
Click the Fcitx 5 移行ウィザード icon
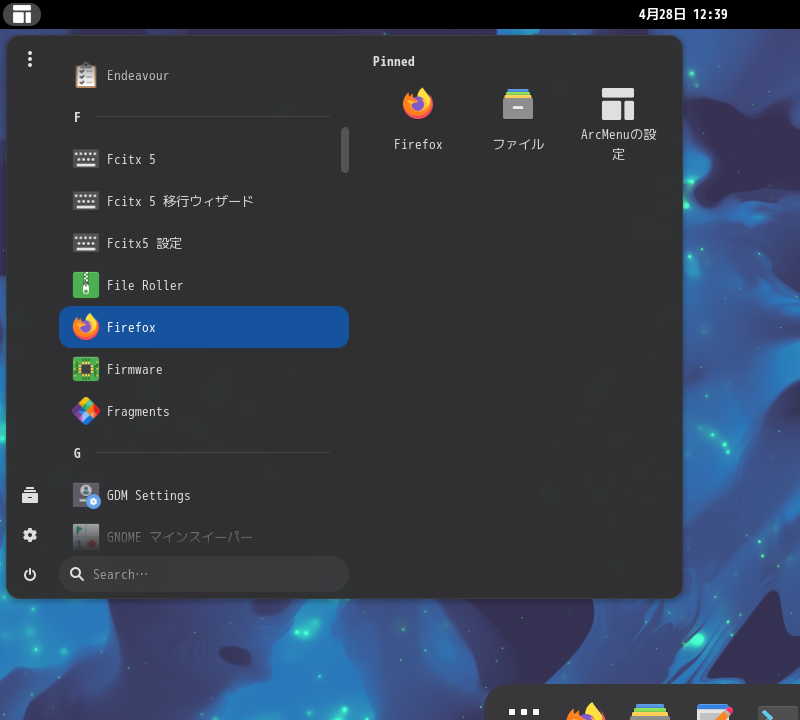click(86, 201)
